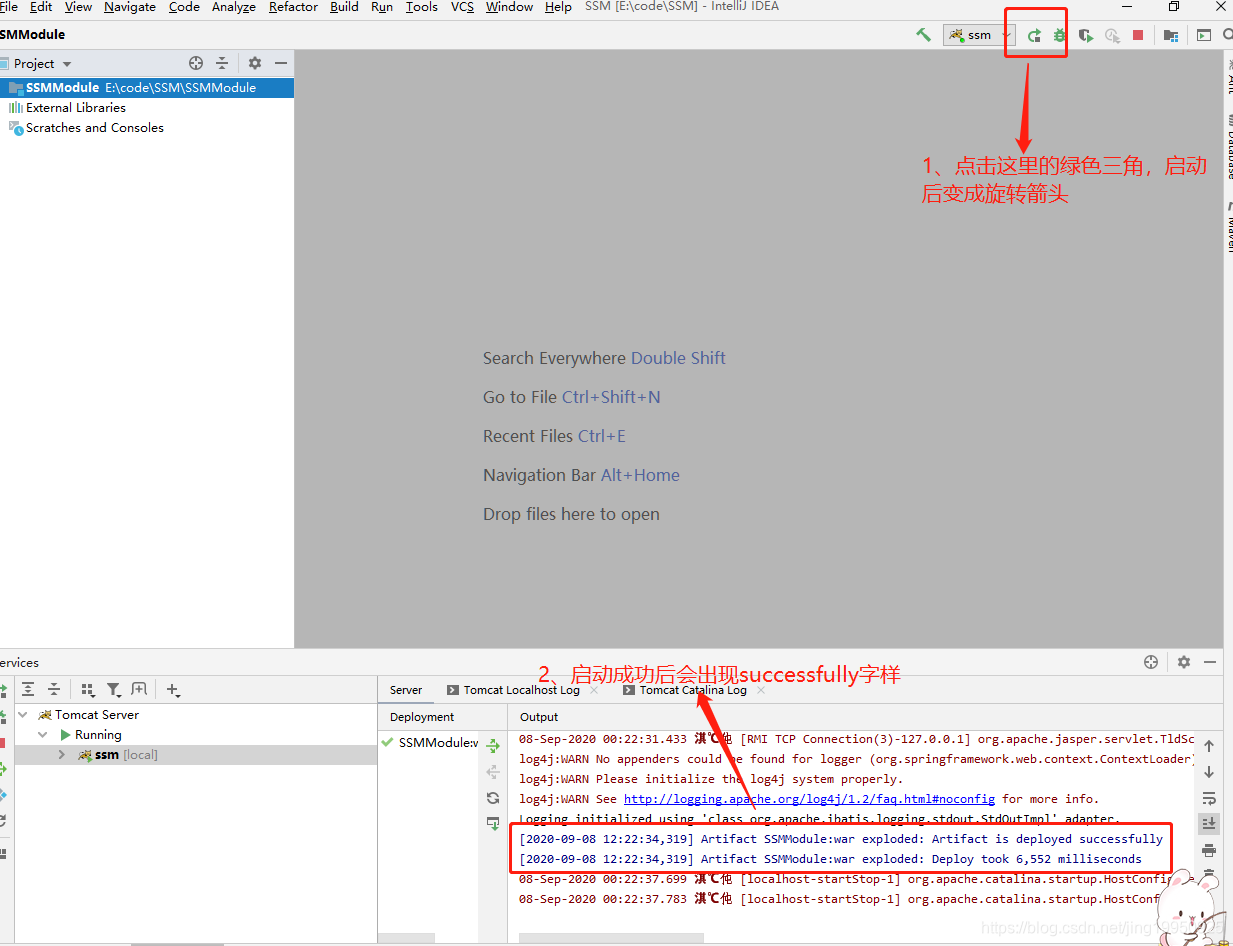Collapse all in Services toolbar
This screenshot has height=946, width=1233.
(54, 690)
